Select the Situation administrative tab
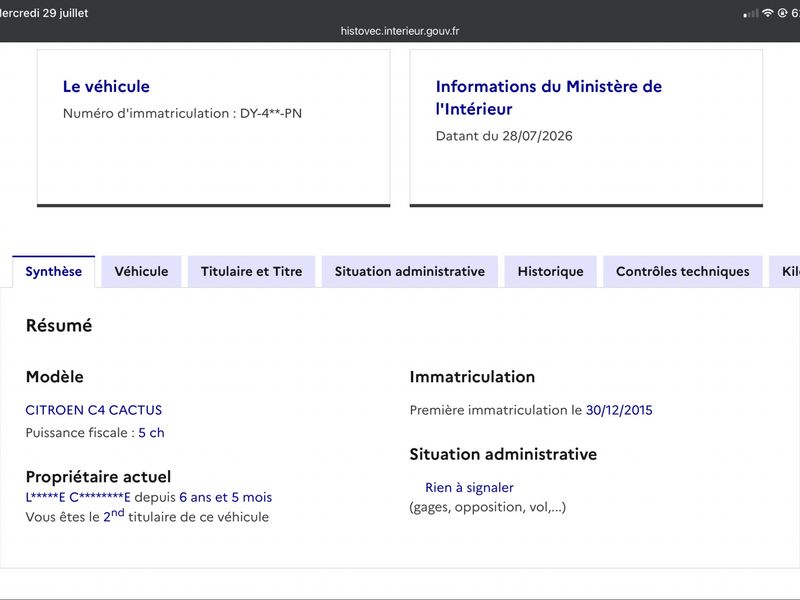Screen dimensions: 800x600 click(x=410, y=271)
